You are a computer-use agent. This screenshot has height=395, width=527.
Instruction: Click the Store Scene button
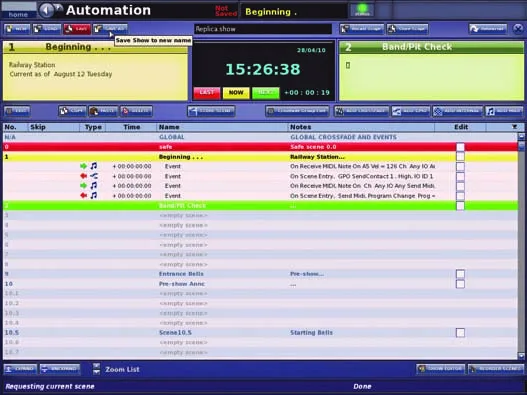point(211,111)
